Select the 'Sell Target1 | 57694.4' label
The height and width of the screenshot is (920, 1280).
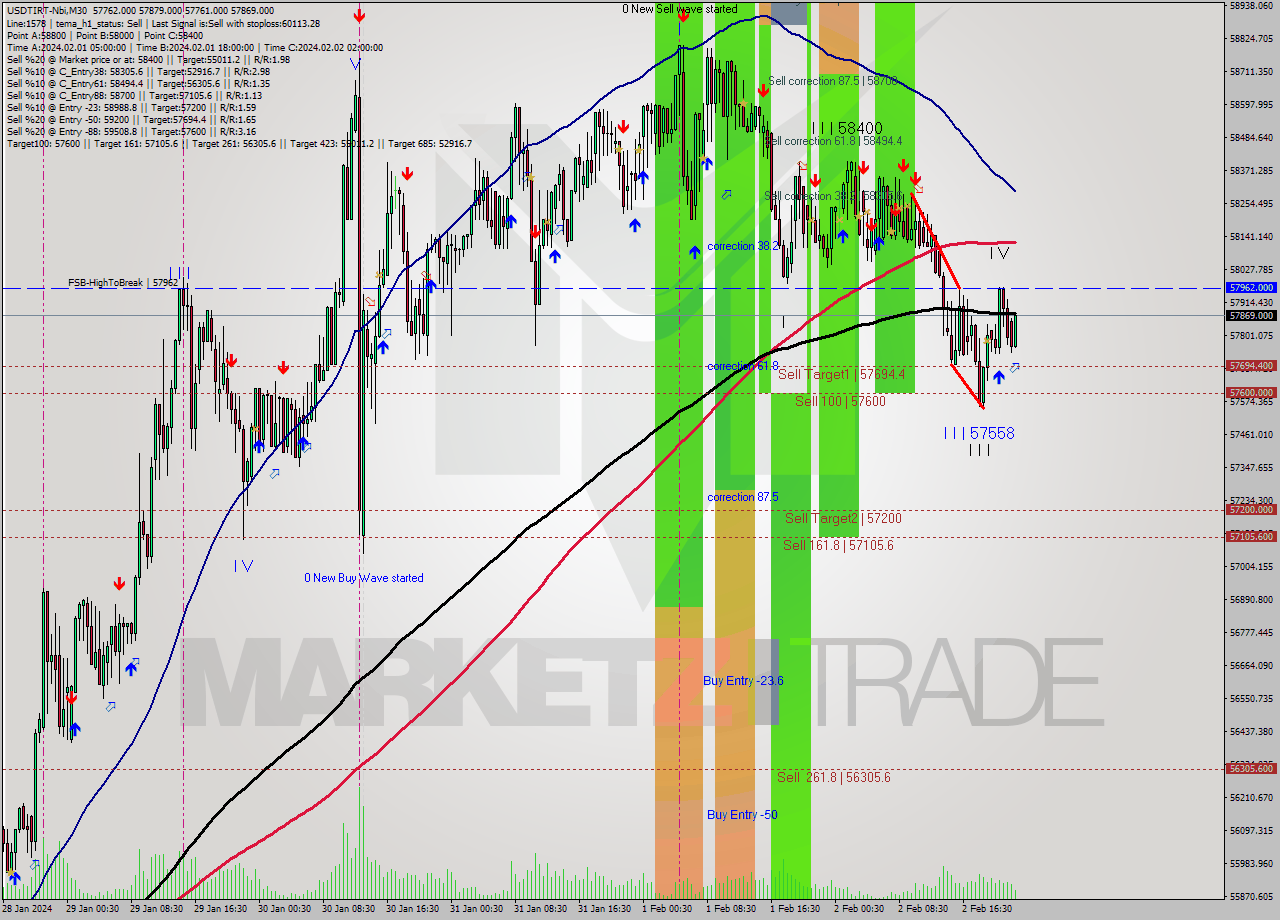[842, 374]
